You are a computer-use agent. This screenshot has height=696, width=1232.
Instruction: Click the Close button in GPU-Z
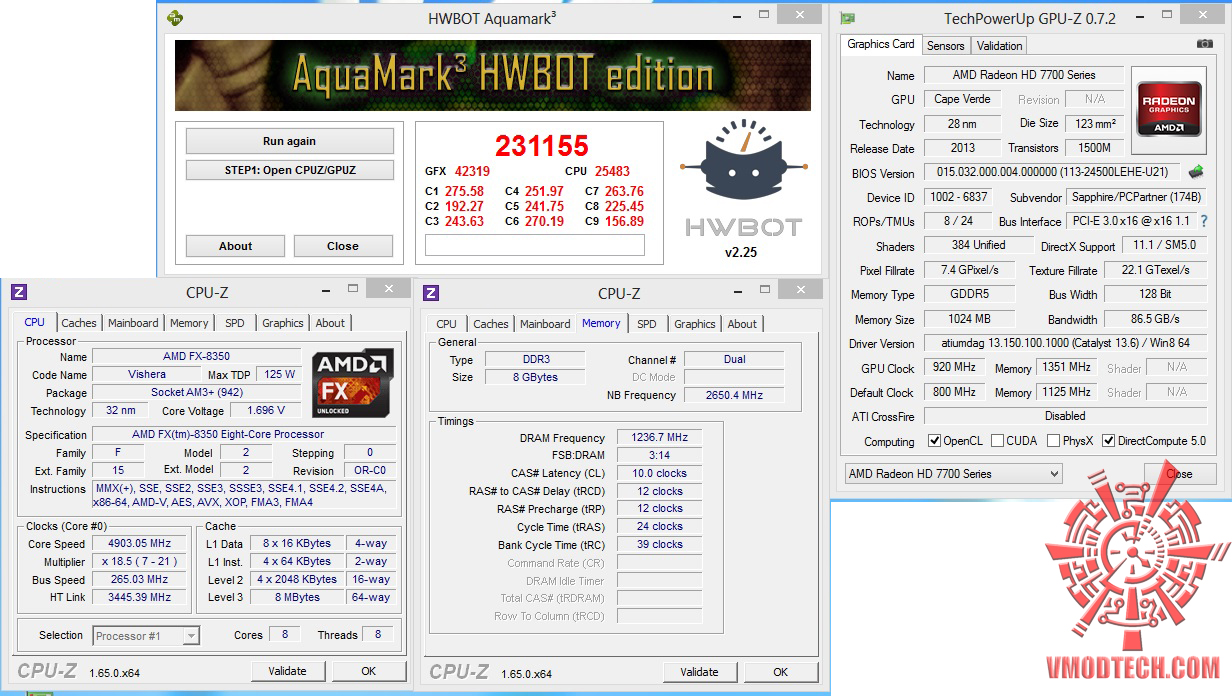point(1179,474)
